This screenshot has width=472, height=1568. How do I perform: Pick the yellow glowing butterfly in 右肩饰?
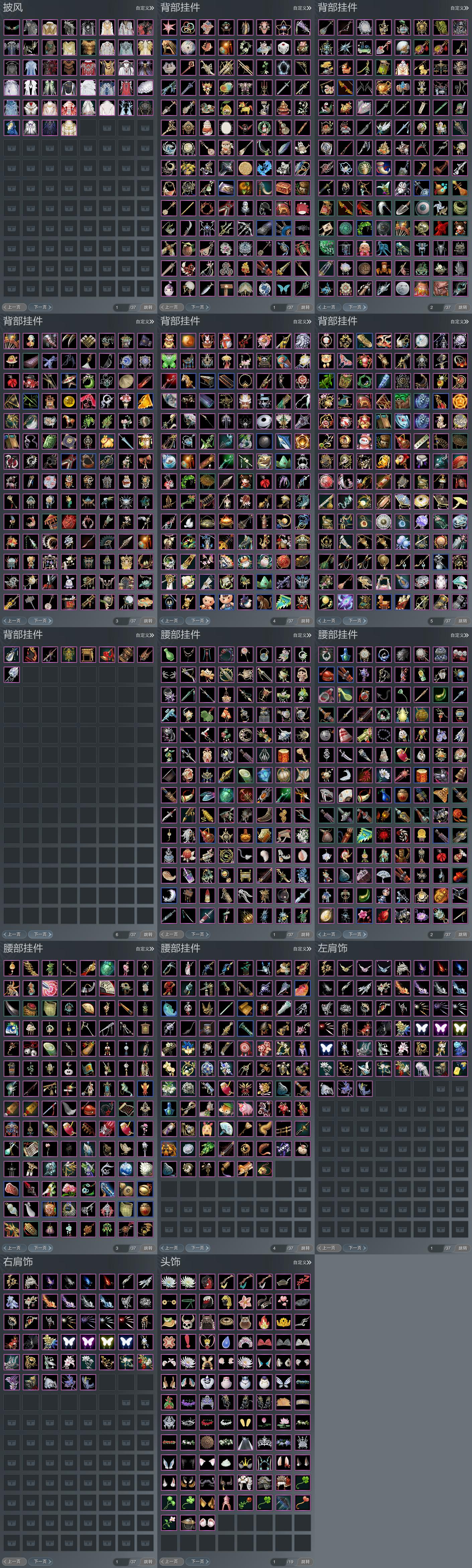pyautogui.click(x=107, y=1341)
